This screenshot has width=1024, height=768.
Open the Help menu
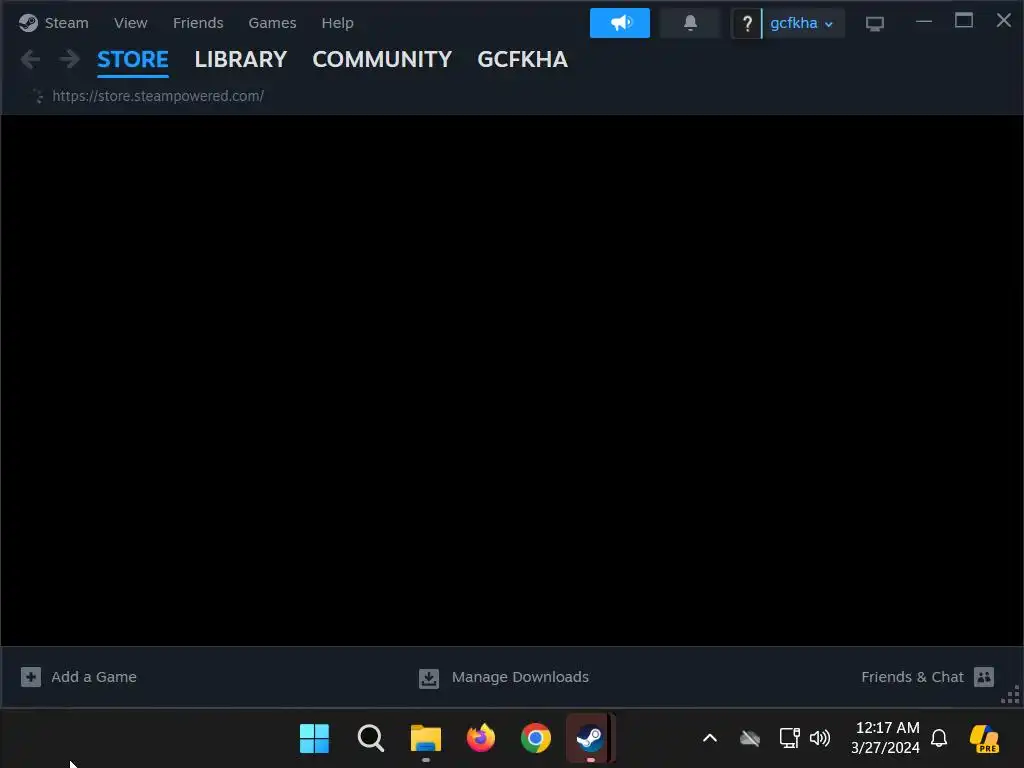(337, 23)
